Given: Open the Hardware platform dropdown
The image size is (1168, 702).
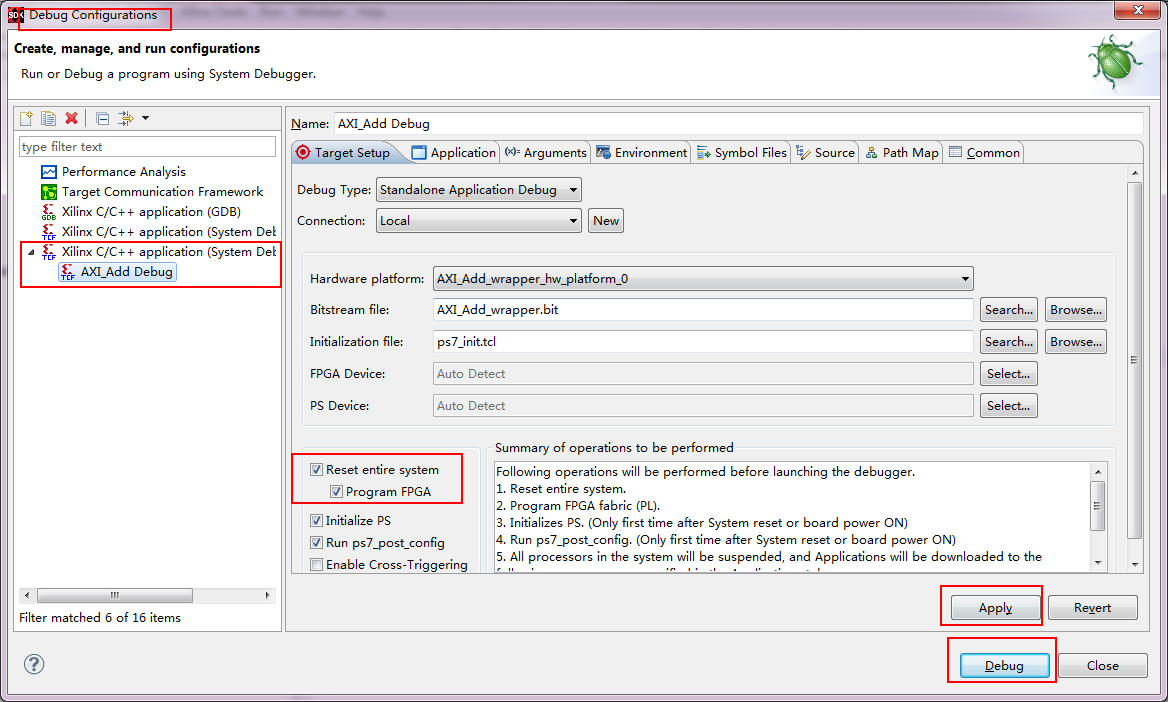Looking at the screenshot, I should (x=702, y=279).
